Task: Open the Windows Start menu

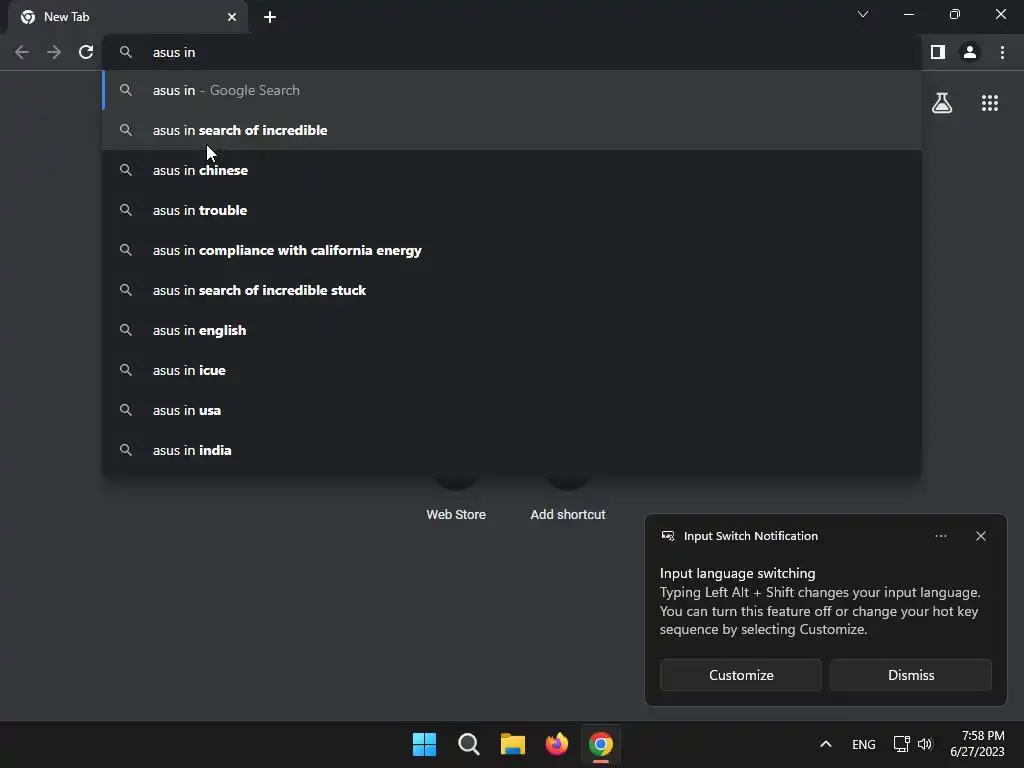Action: [x=424, y=744]
